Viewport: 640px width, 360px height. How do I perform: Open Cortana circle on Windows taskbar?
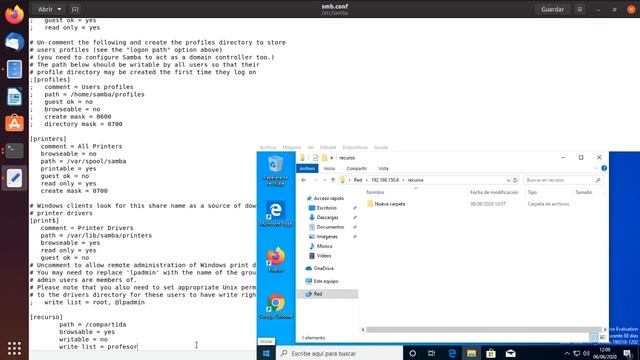[412, 353]
